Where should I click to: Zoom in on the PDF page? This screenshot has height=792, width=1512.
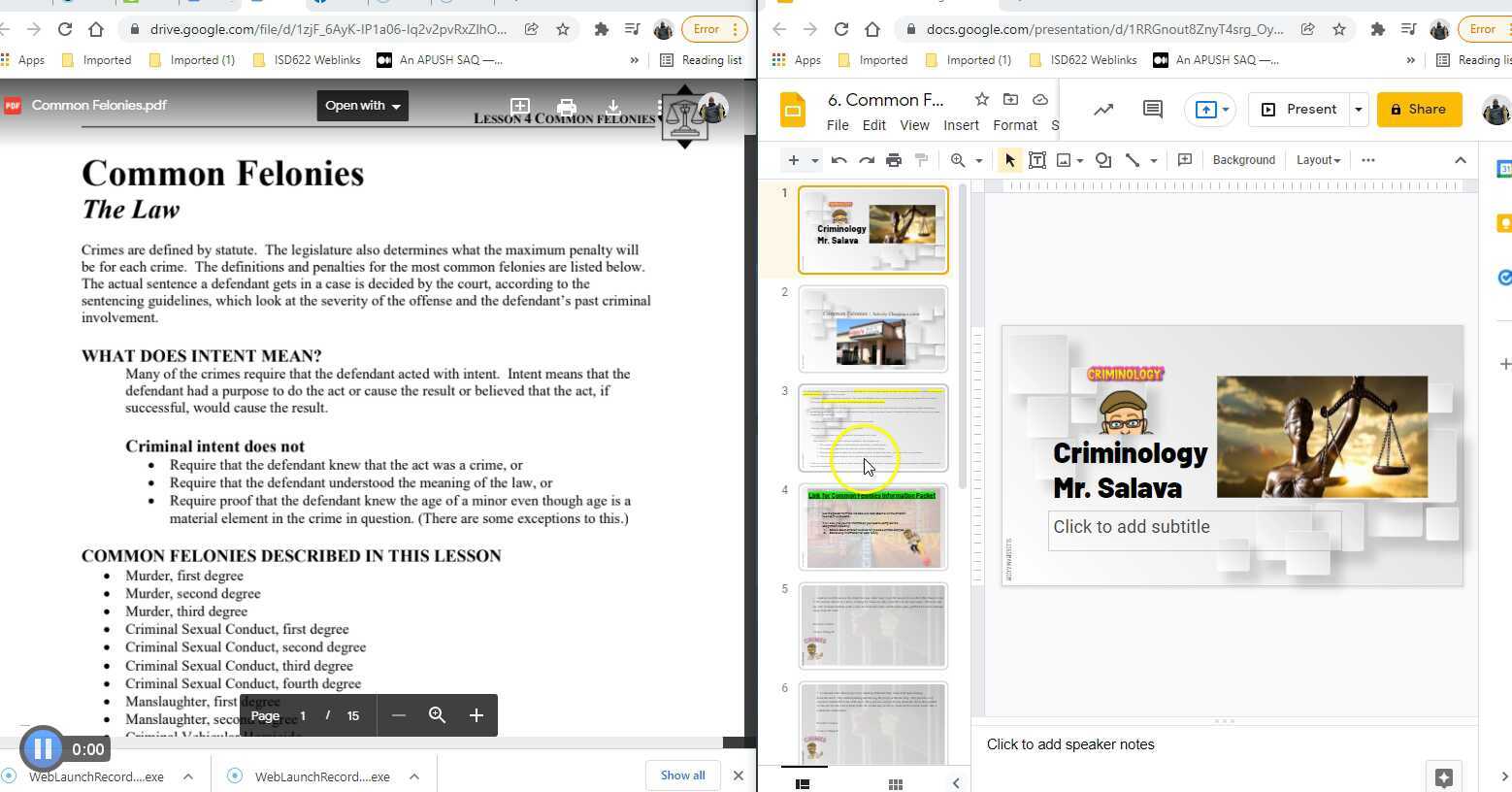click(476, 715)
